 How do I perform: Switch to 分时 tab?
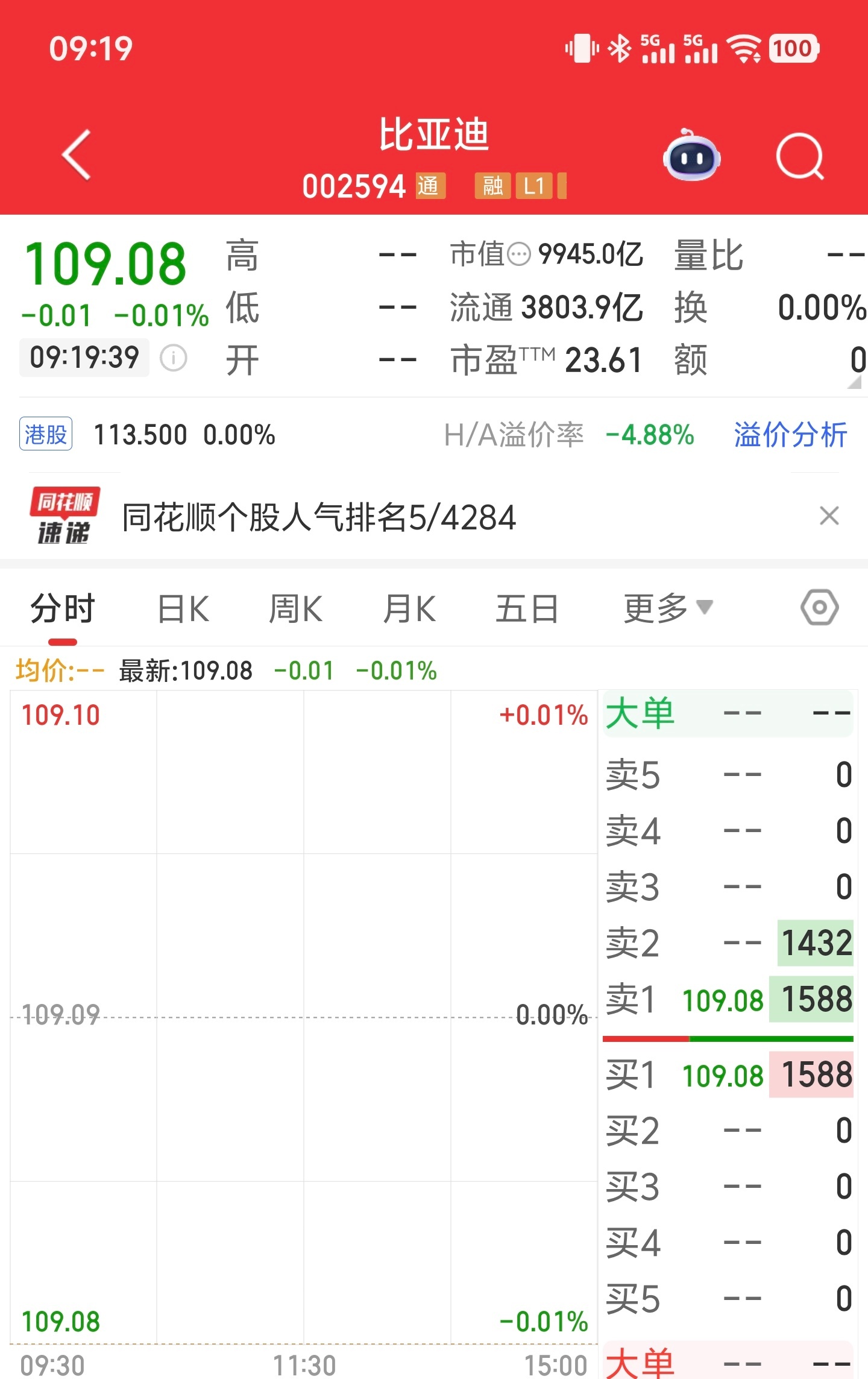point(63,608)
